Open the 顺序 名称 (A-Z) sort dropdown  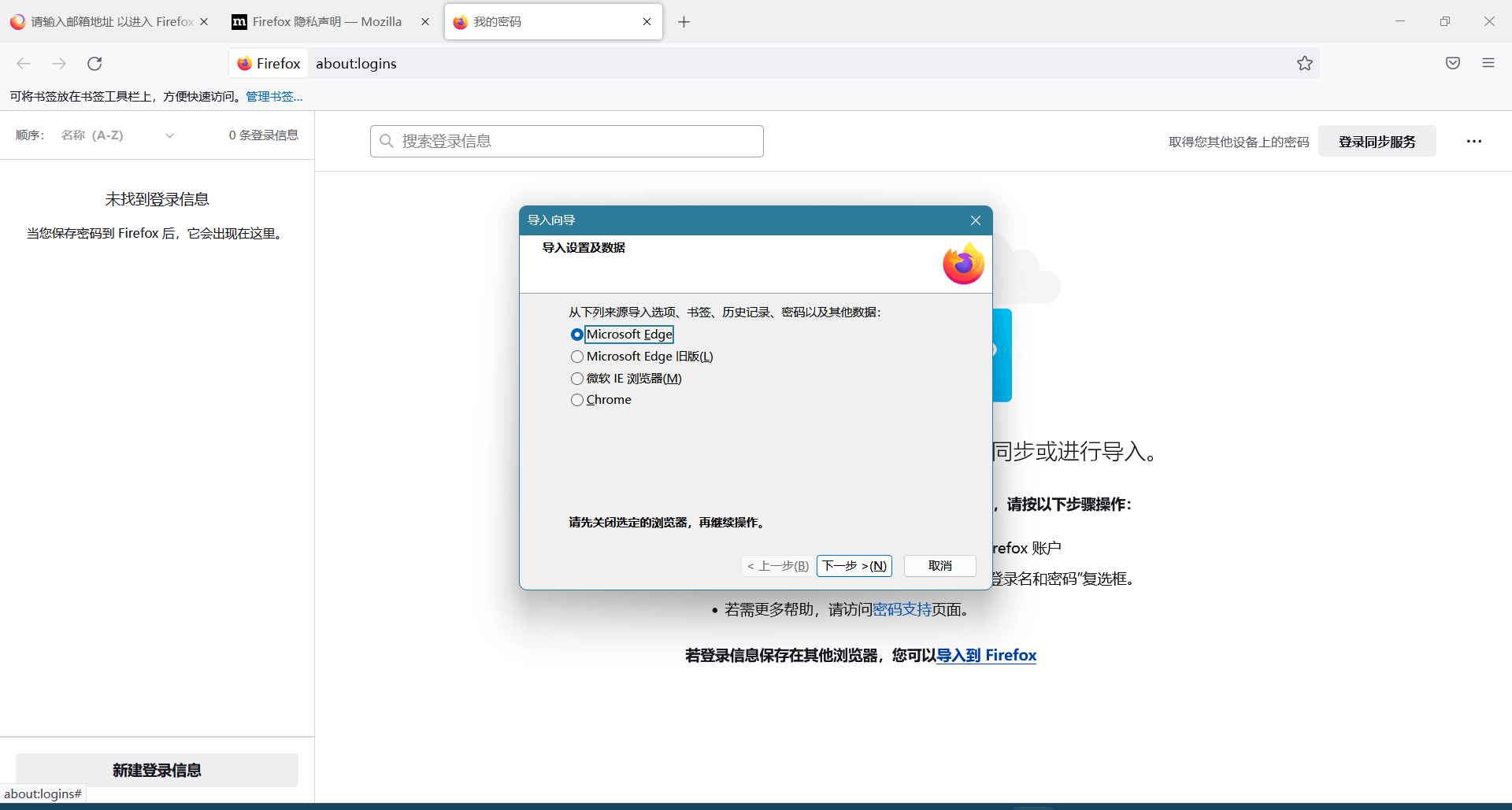118,135
